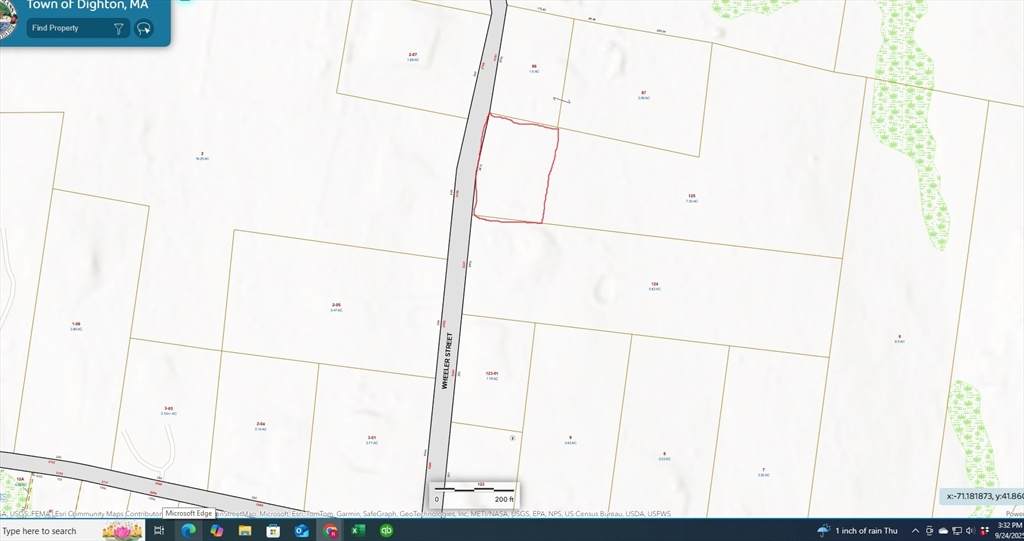Open Task View from the taskbar
The image size is (1024, 541).
(159, 530)
